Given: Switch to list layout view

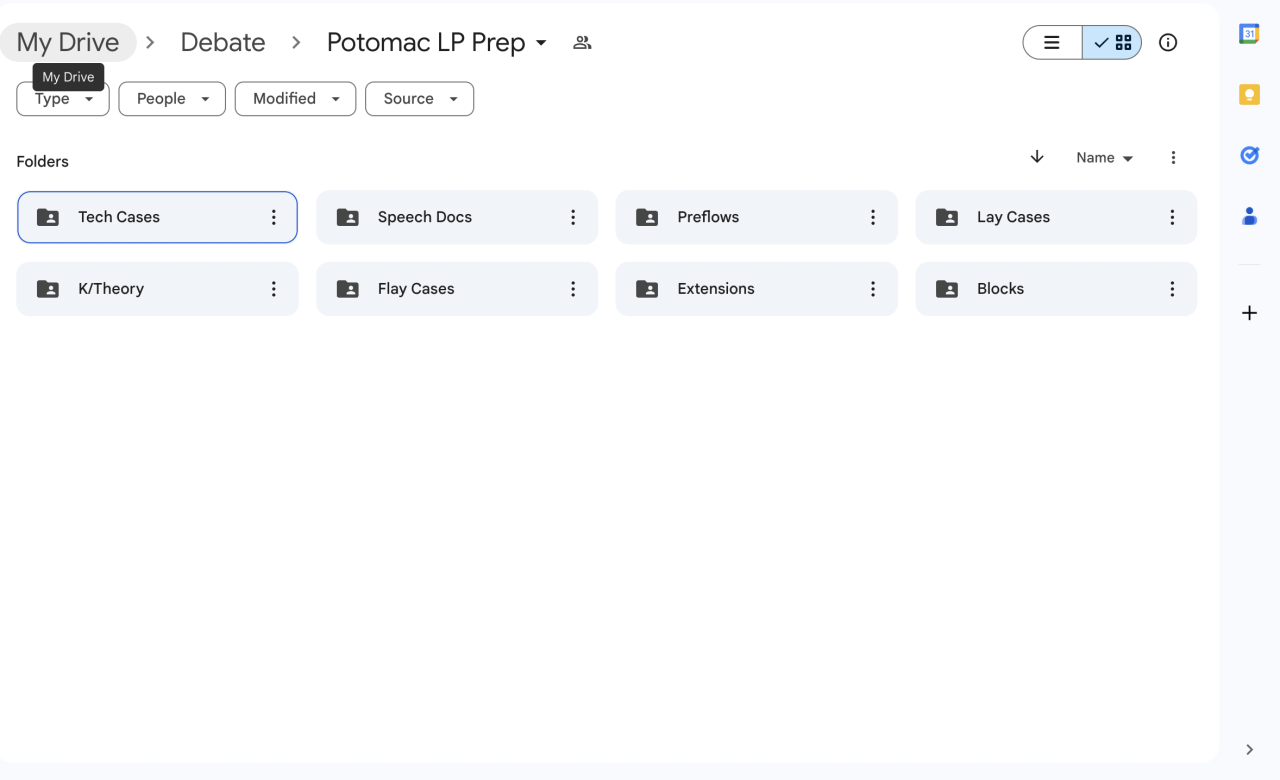Looking at the screenshot, I should (x=1052, y=43).
